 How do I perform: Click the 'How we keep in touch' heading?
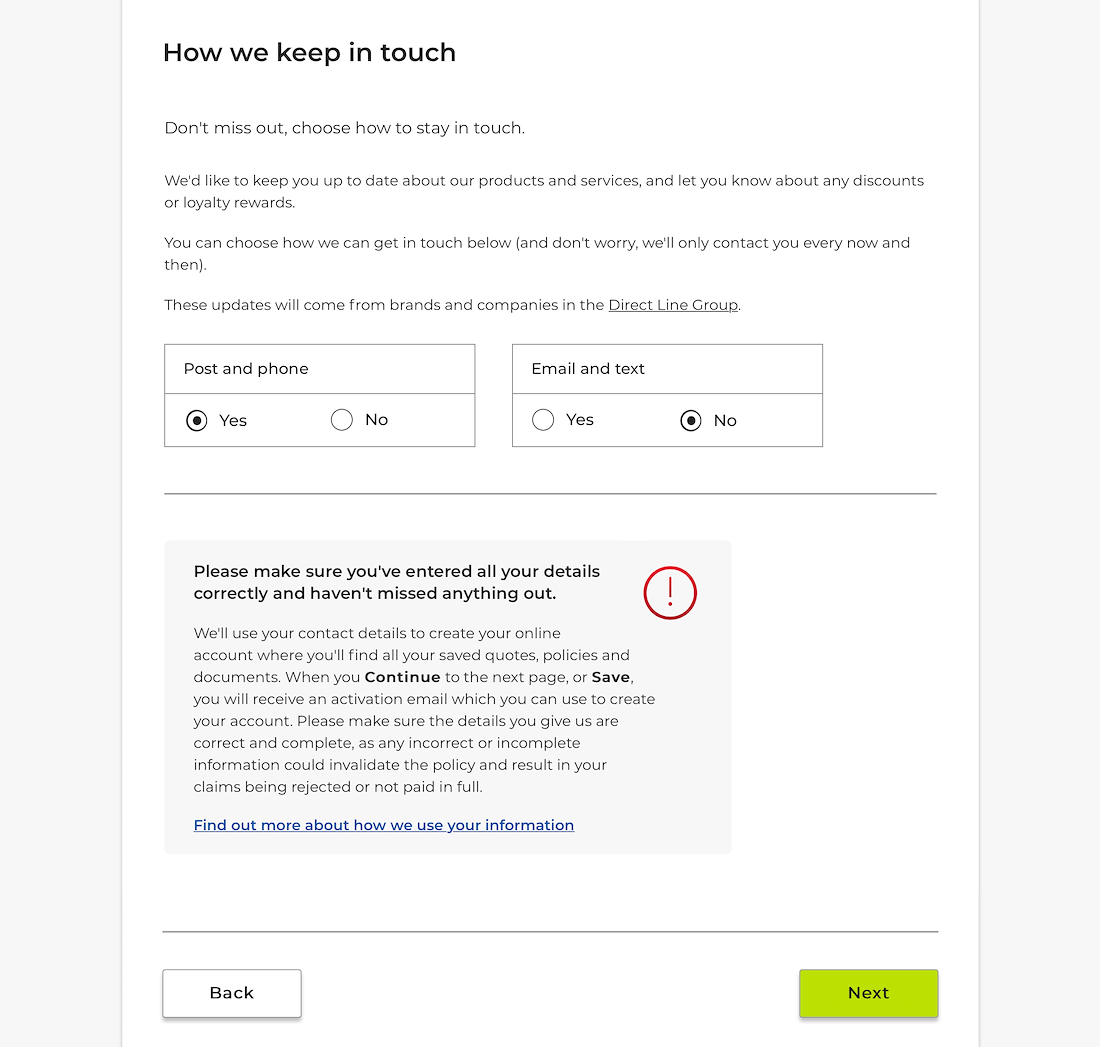pos(309,53)
